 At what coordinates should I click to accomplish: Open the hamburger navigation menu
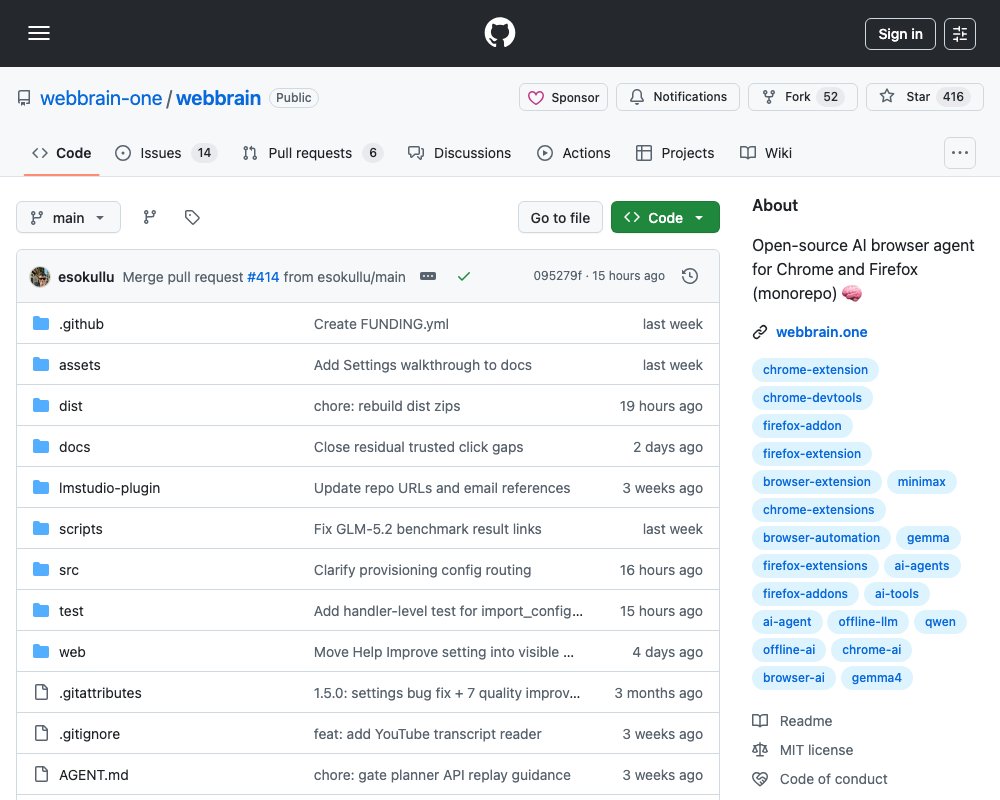(39, 33)
